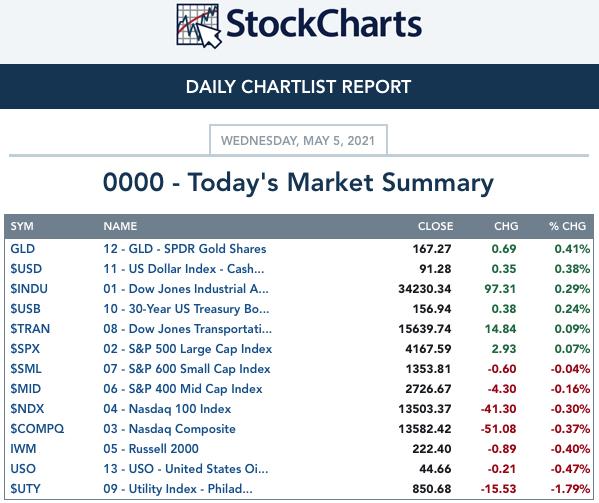View S&P 400 Mid Cap Index chart
The width and height of the screenshot is (599, 503).
point(183,389)
